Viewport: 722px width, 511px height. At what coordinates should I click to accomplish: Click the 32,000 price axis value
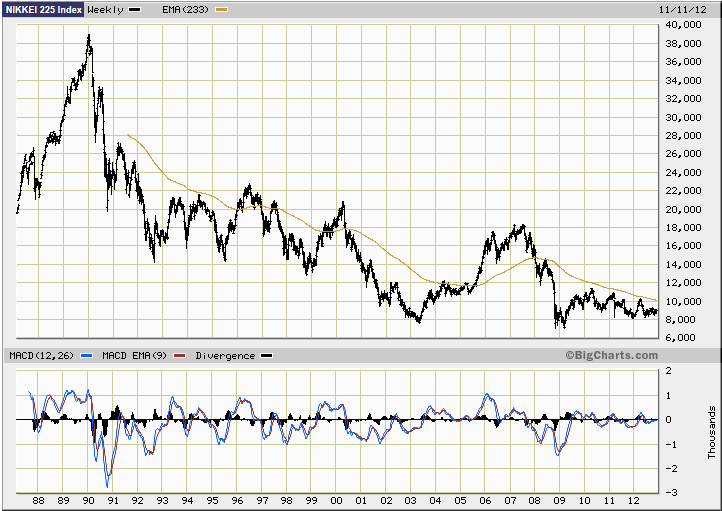coord(684,99)
